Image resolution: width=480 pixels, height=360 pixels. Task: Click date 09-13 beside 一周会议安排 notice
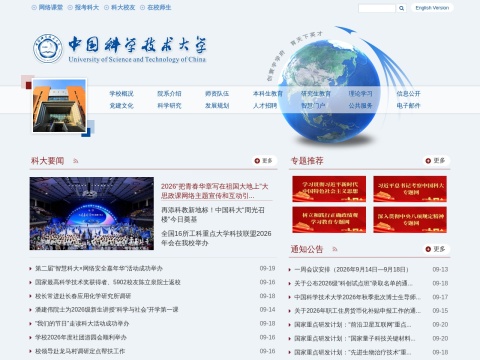tap(440, 269)
